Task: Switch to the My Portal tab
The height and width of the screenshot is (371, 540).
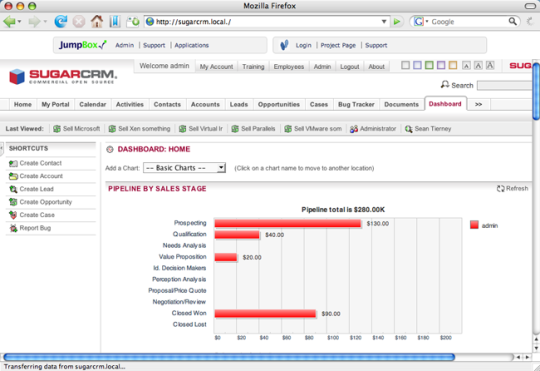Action: pos(55,104)
